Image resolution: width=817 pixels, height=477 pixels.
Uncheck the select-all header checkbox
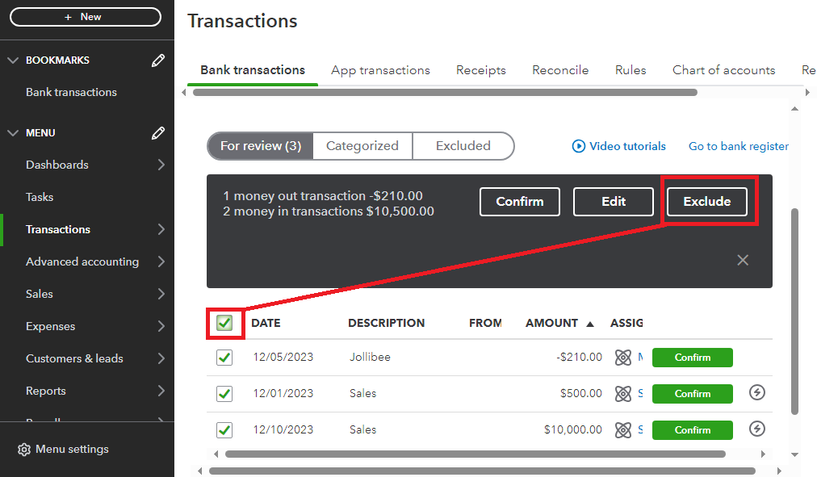(224, 323)
